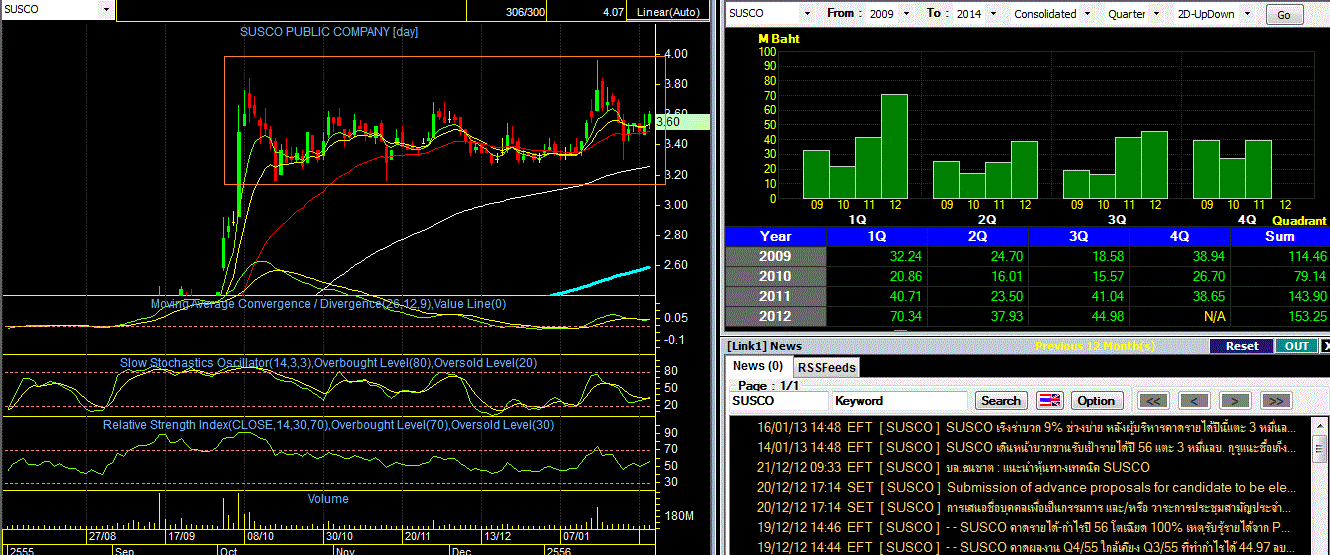Screen dimensions: 1330x555
Task: Click the Volume panel title label
Action: tap(328, 499)
